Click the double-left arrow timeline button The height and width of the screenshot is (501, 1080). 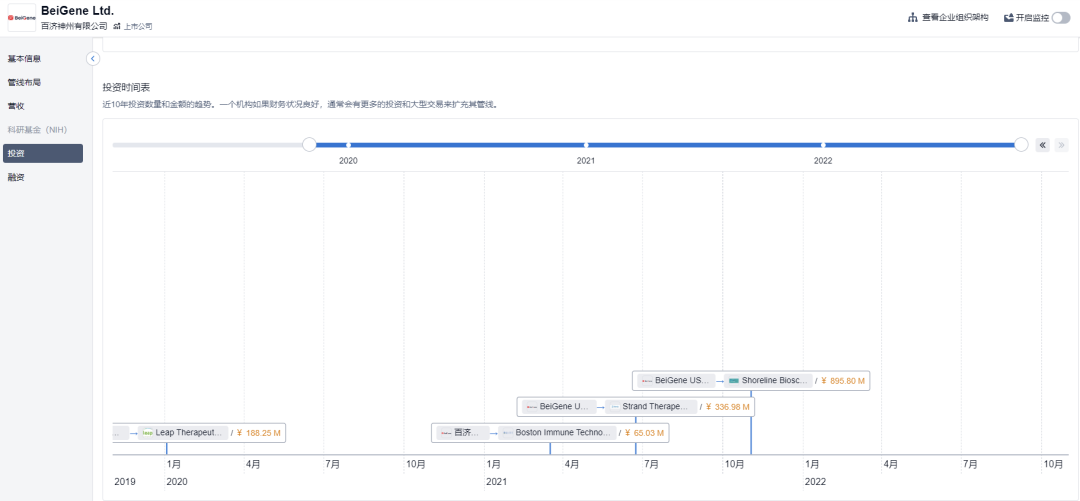1042,145
